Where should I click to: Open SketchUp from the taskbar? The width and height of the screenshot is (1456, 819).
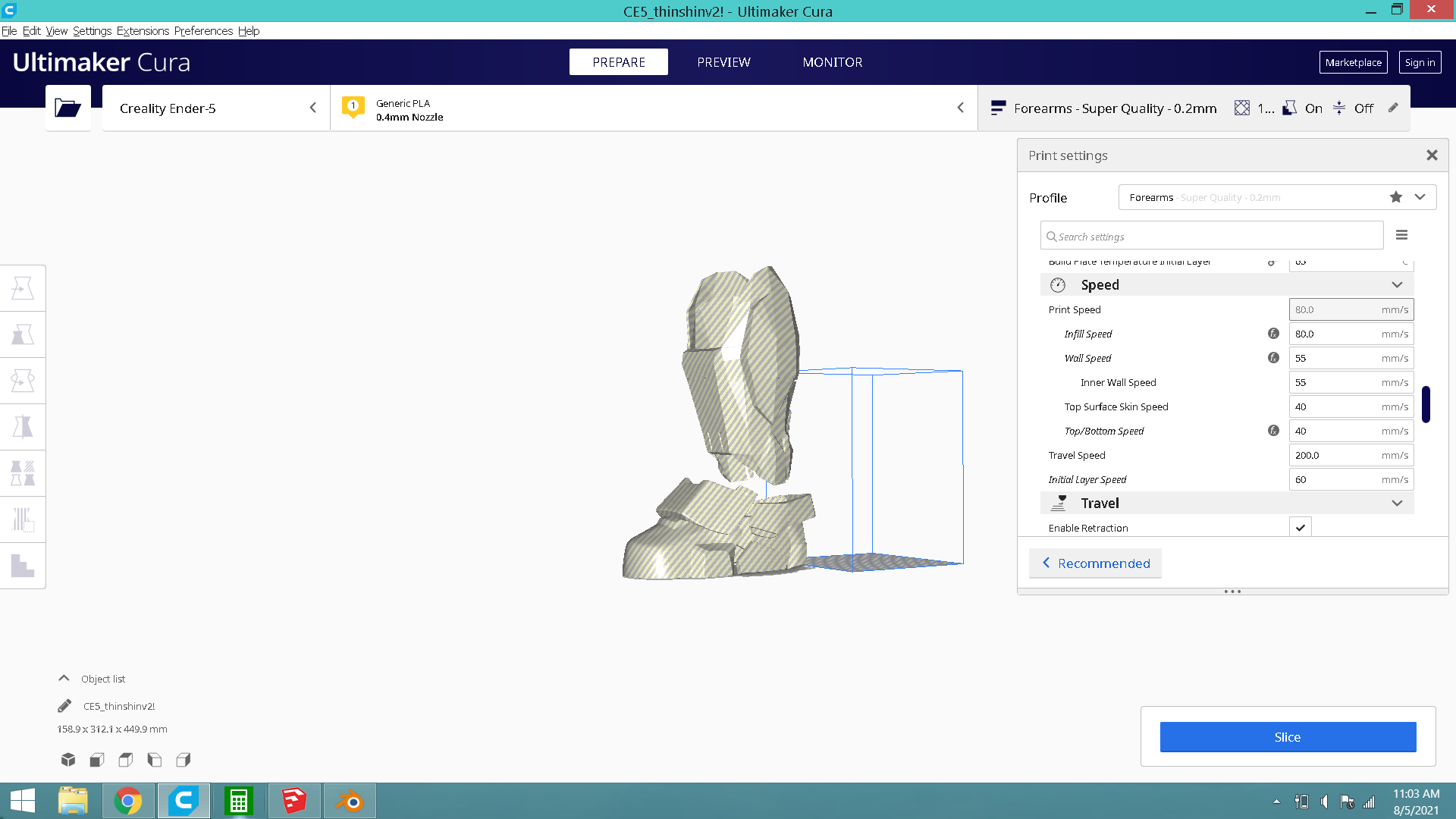[294, 801]
